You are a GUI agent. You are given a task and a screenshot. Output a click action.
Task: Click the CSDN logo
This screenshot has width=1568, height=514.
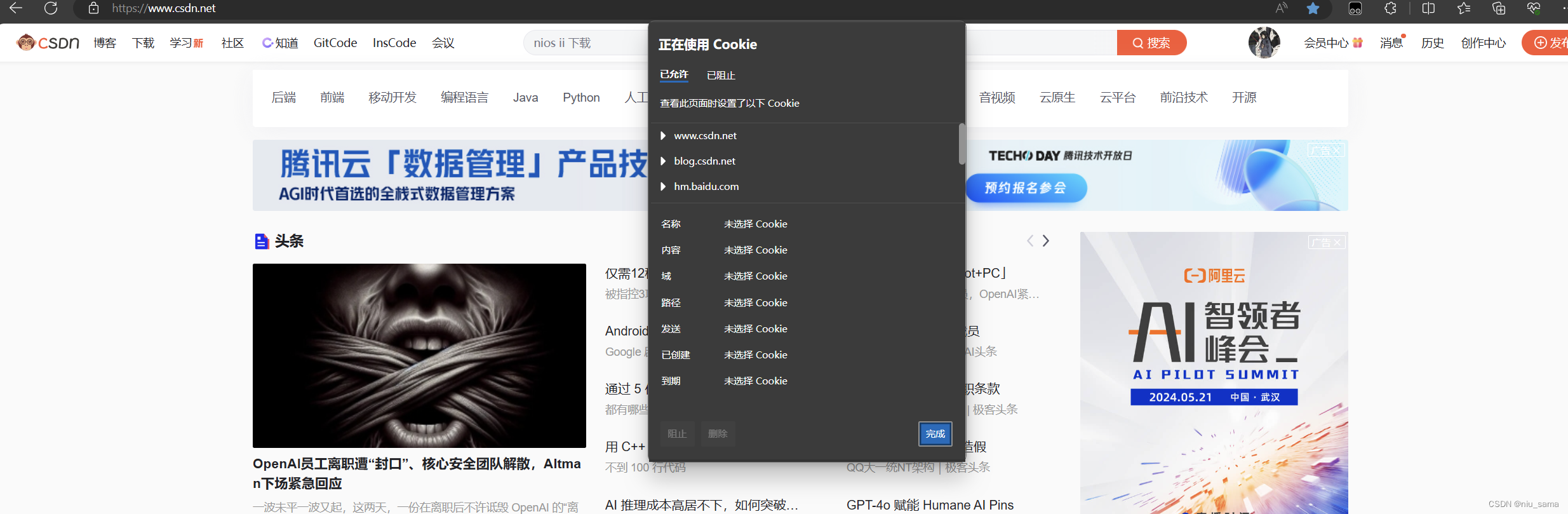click(x=48, y=43)
